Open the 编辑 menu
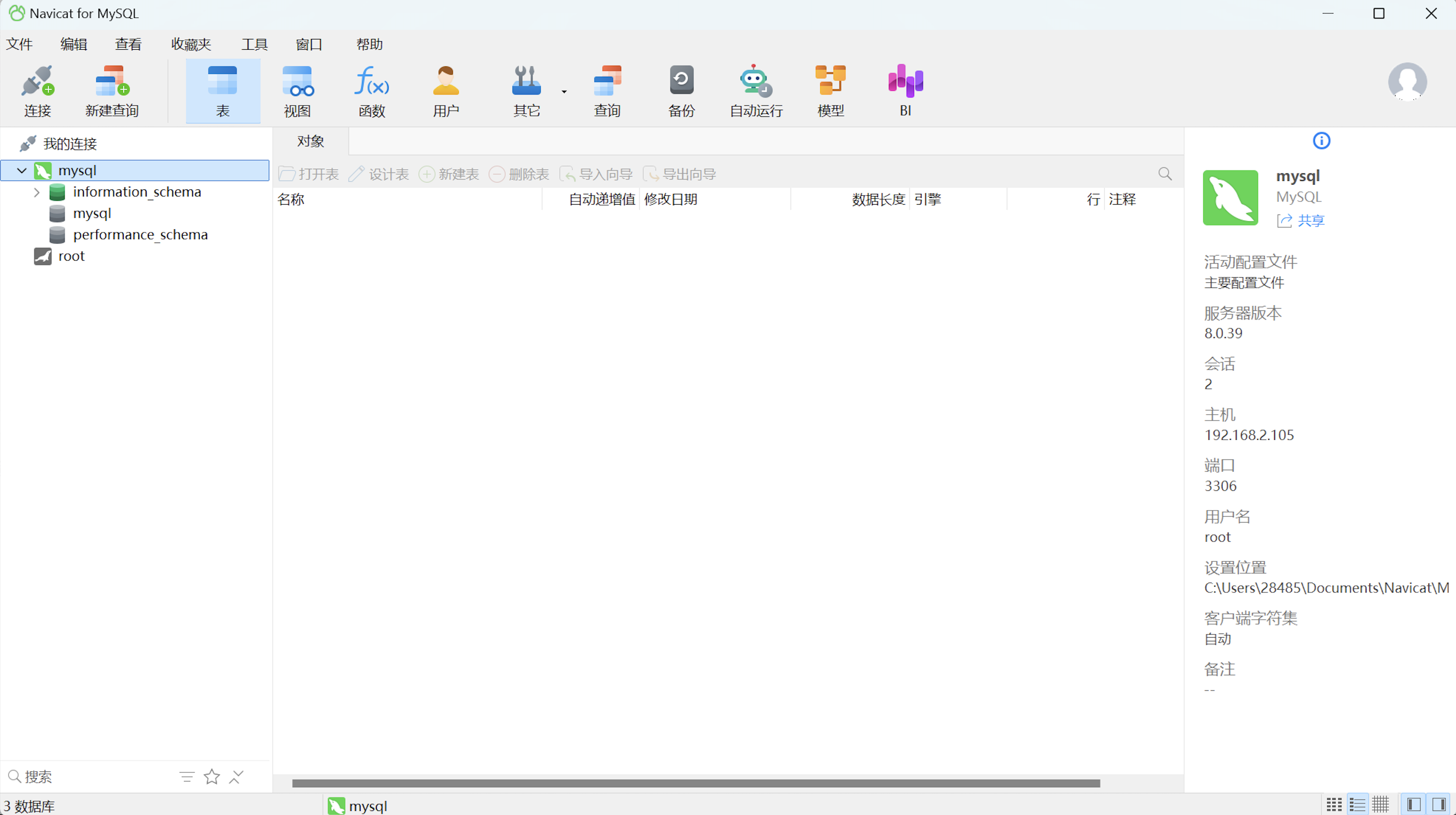 tap(73, 44)
